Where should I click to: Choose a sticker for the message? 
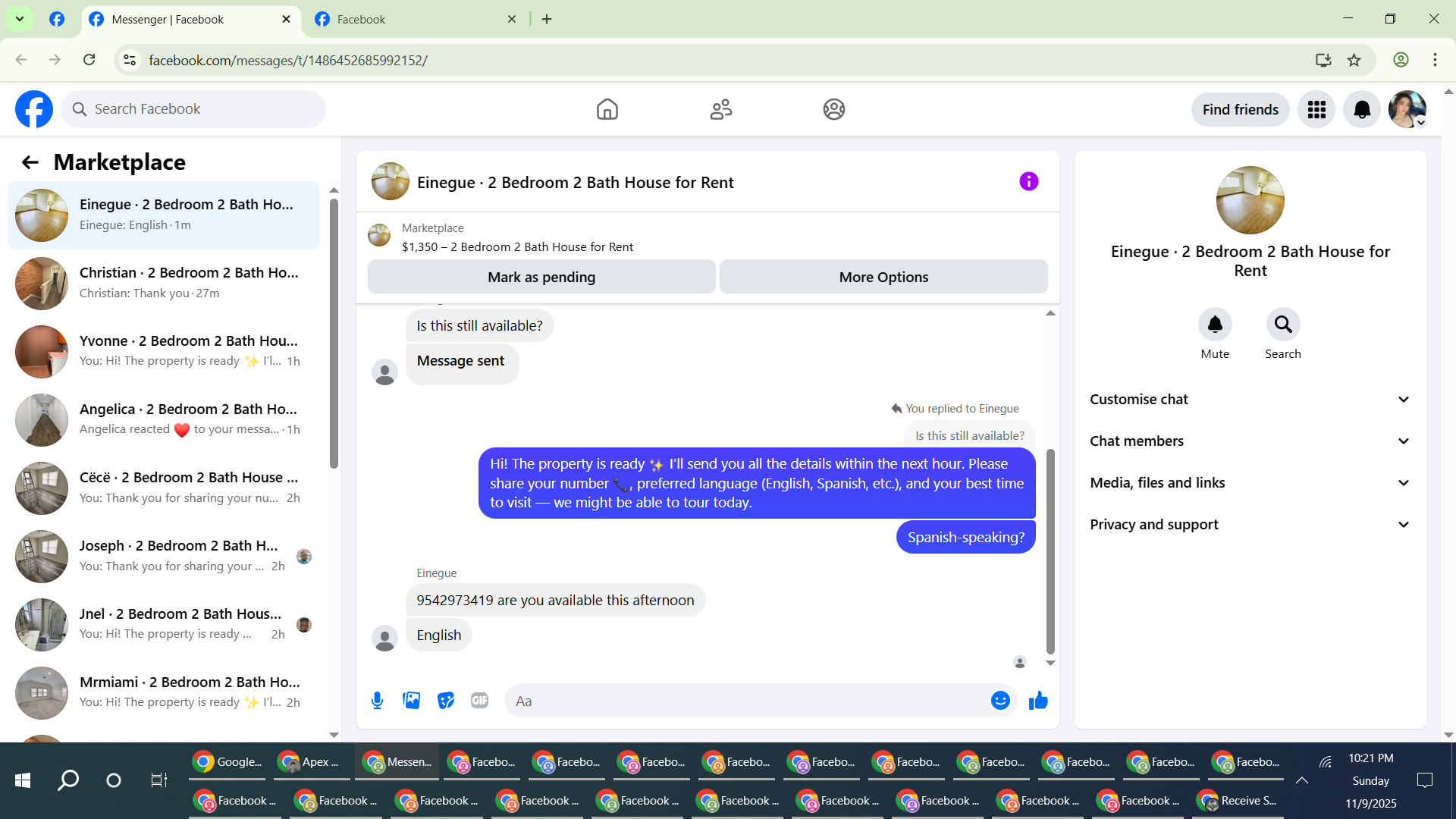pos(446,701)
